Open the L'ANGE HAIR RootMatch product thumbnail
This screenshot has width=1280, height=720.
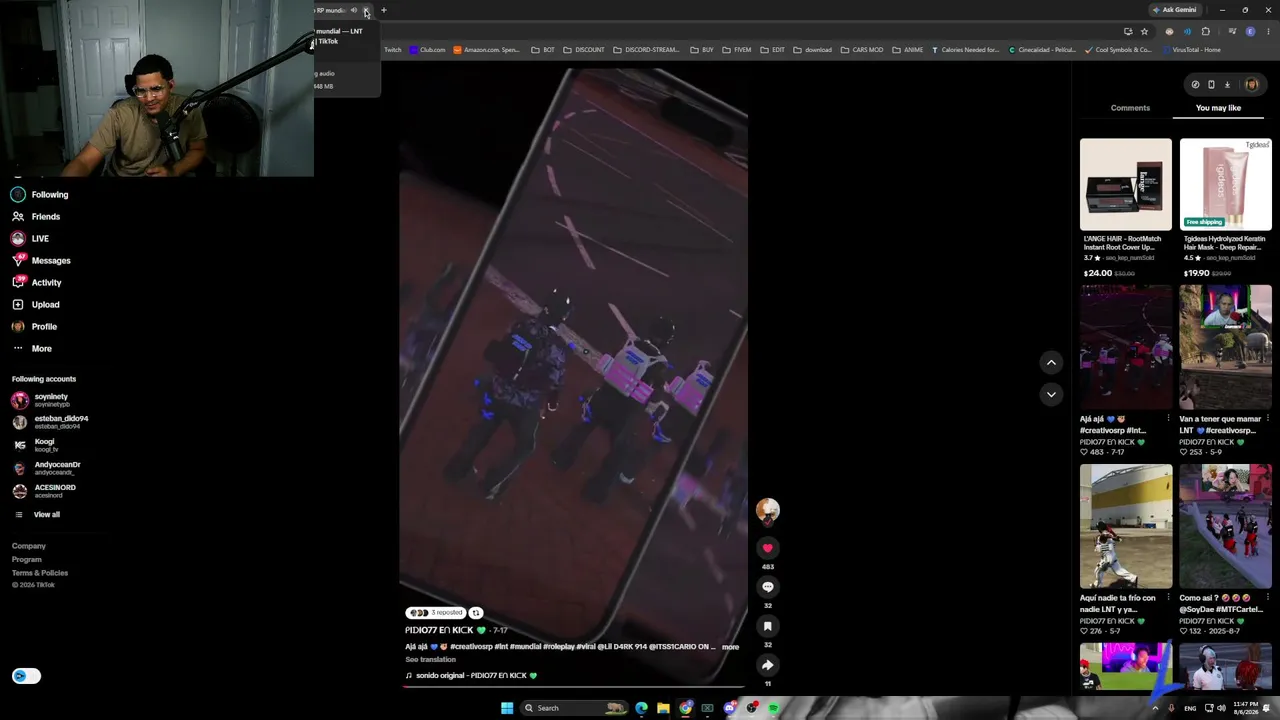coord(1125,184)
